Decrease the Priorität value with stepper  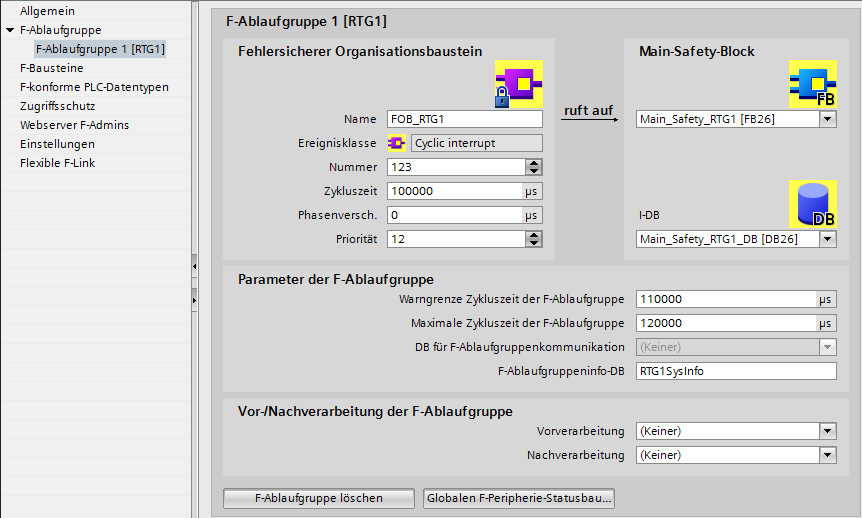click(x=534, y=243)
